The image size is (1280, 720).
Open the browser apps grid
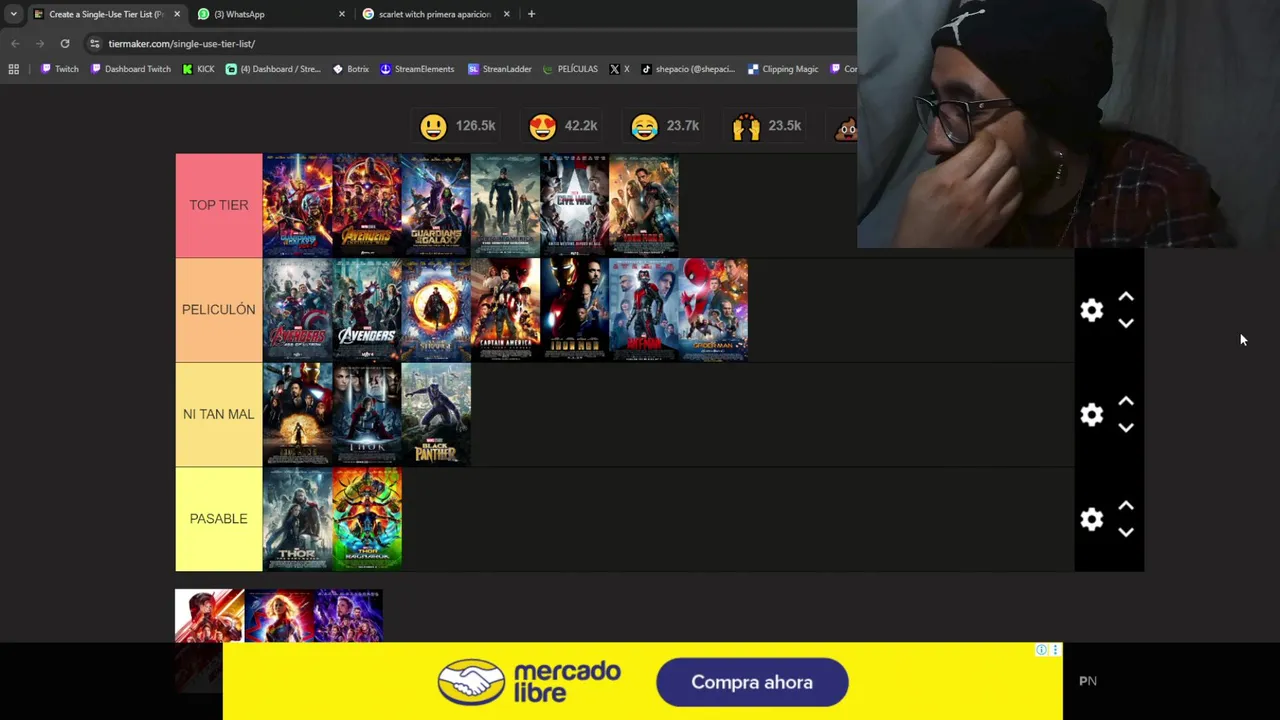13,69
